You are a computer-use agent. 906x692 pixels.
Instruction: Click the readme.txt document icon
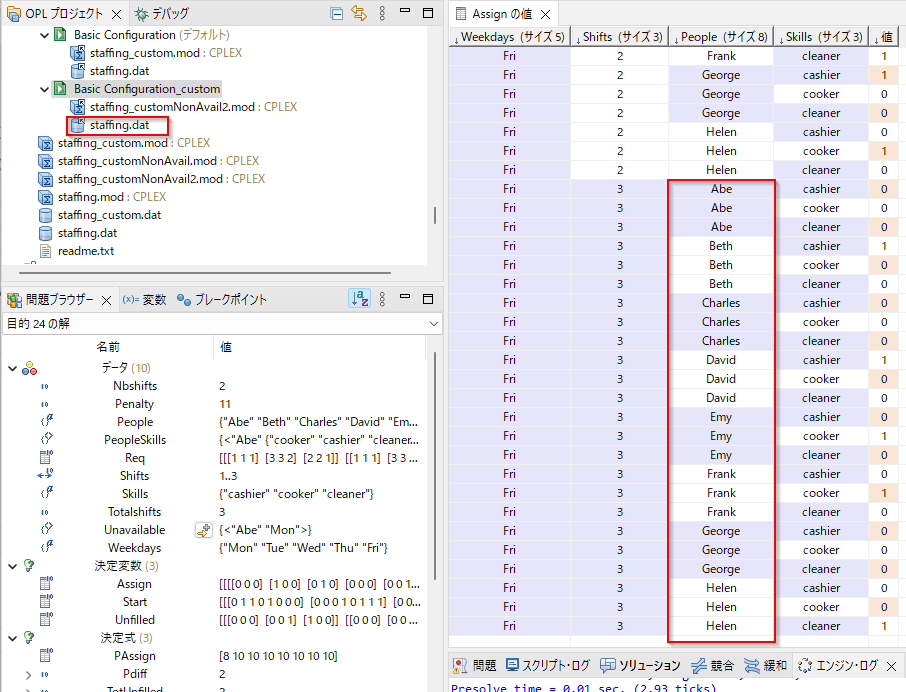(x=45, y=251)
